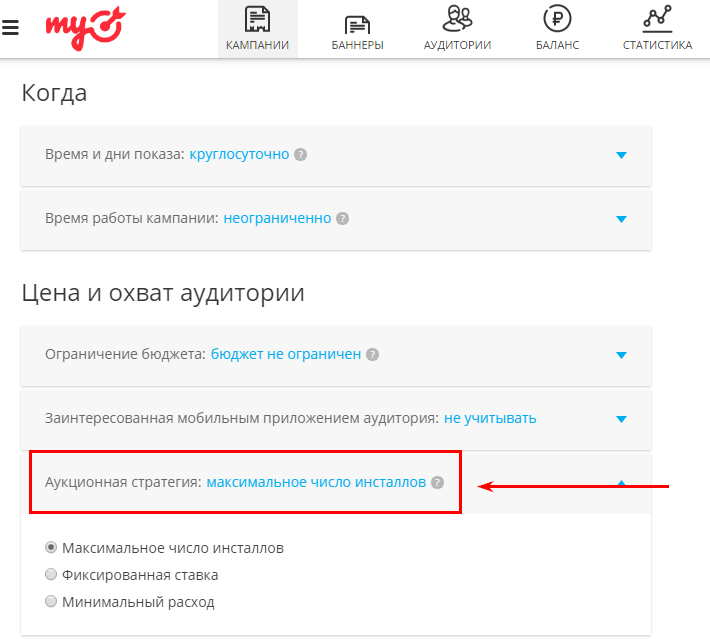This screenshot has width=710, height=639.
Task: Click Заинтересованная мобильным приложением аудитория label
Action: 242,418
